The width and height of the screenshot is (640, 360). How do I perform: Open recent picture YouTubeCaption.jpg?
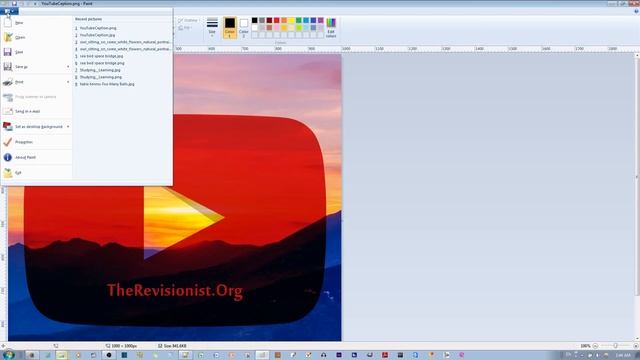(122, 35)
